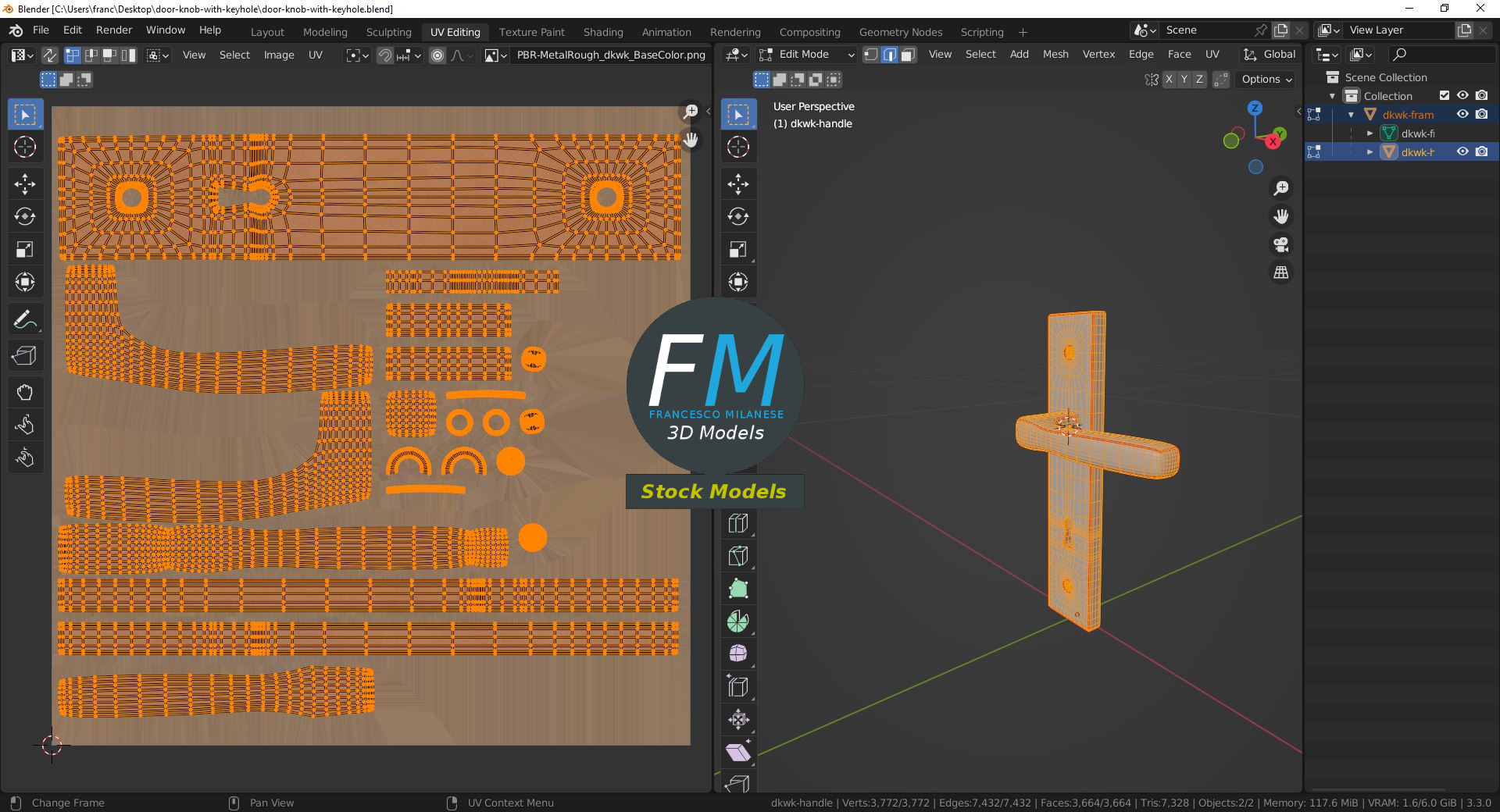Open the Mesh menu in 3D viewport

pos(1055,55)
